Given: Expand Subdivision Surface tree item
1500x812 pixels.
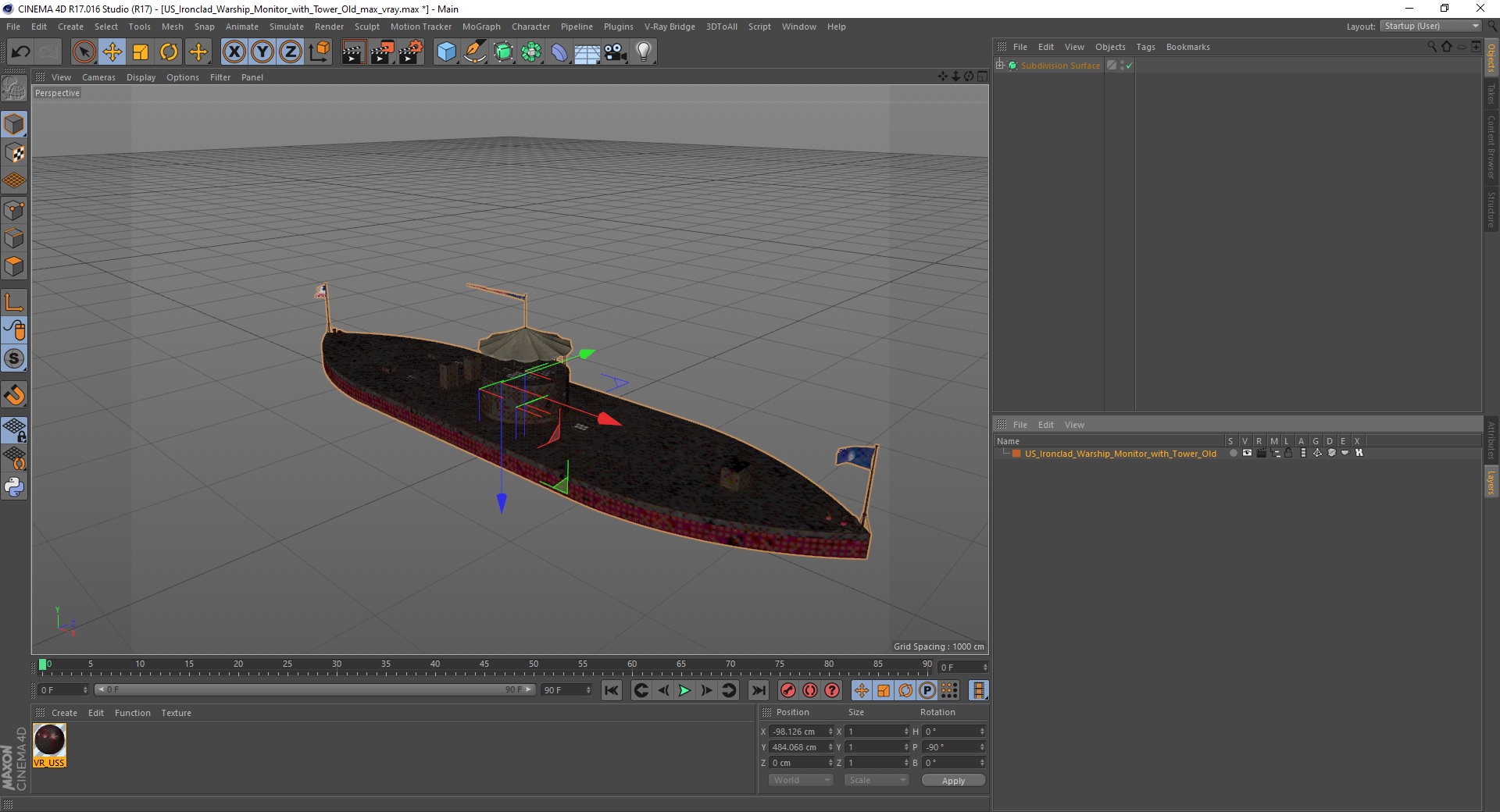Looking at the screenshot, I should coord(999,66).
